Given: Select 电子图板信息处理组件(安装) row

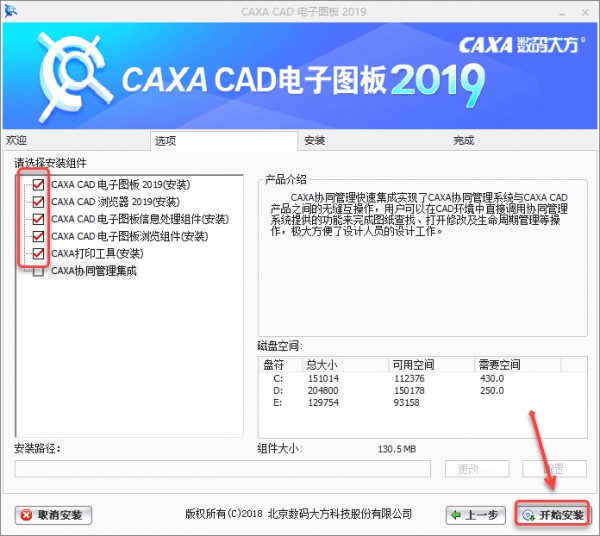Looking at the screenshot, I should tap(140, 219).
